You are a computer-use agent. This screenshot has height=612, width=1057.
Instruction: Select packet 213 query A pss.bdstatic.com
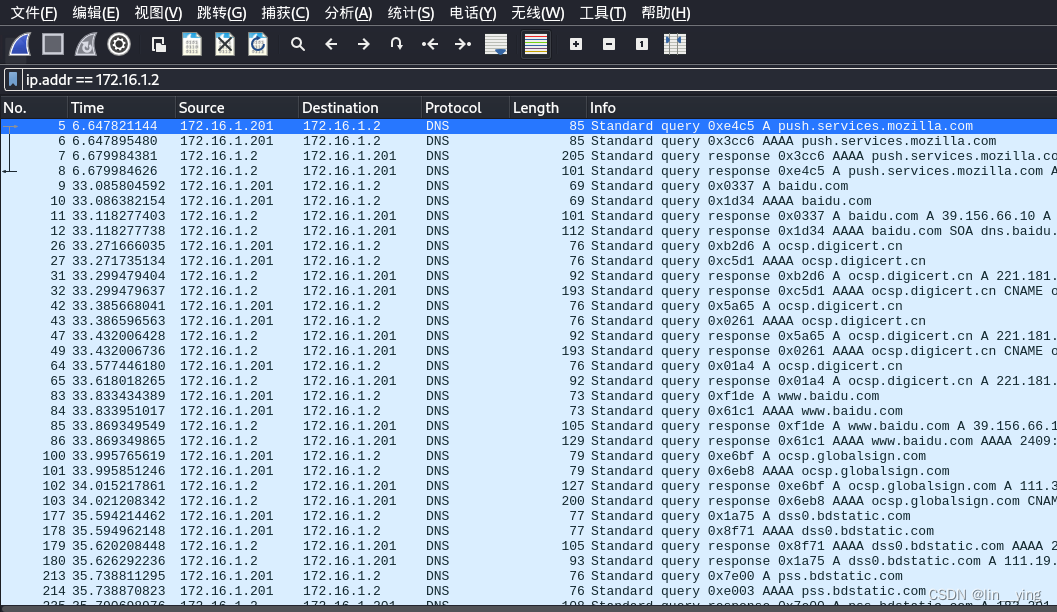pos(528,576)
